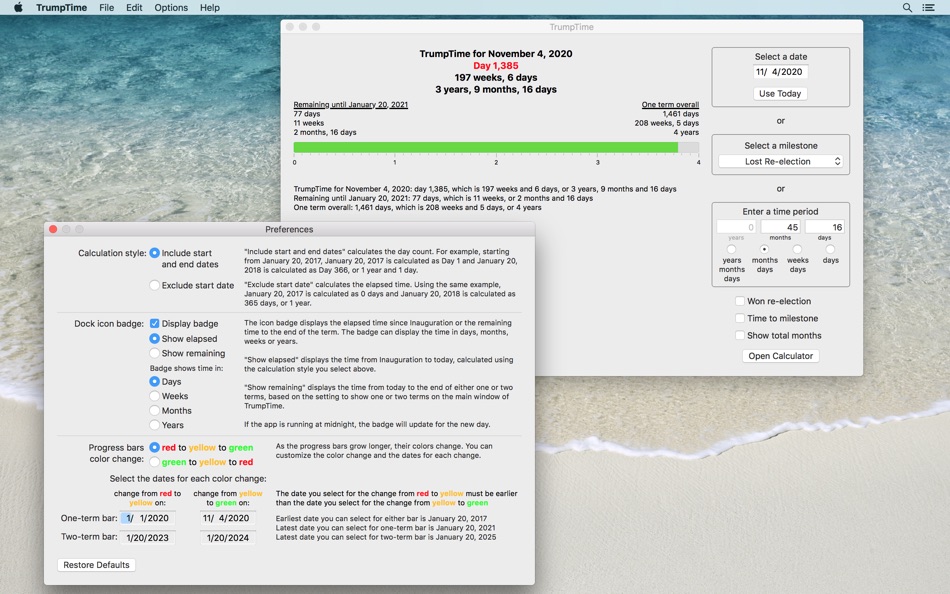Select weeks days radio option
This screenshot has height=594, width=950.
[797, 249]
